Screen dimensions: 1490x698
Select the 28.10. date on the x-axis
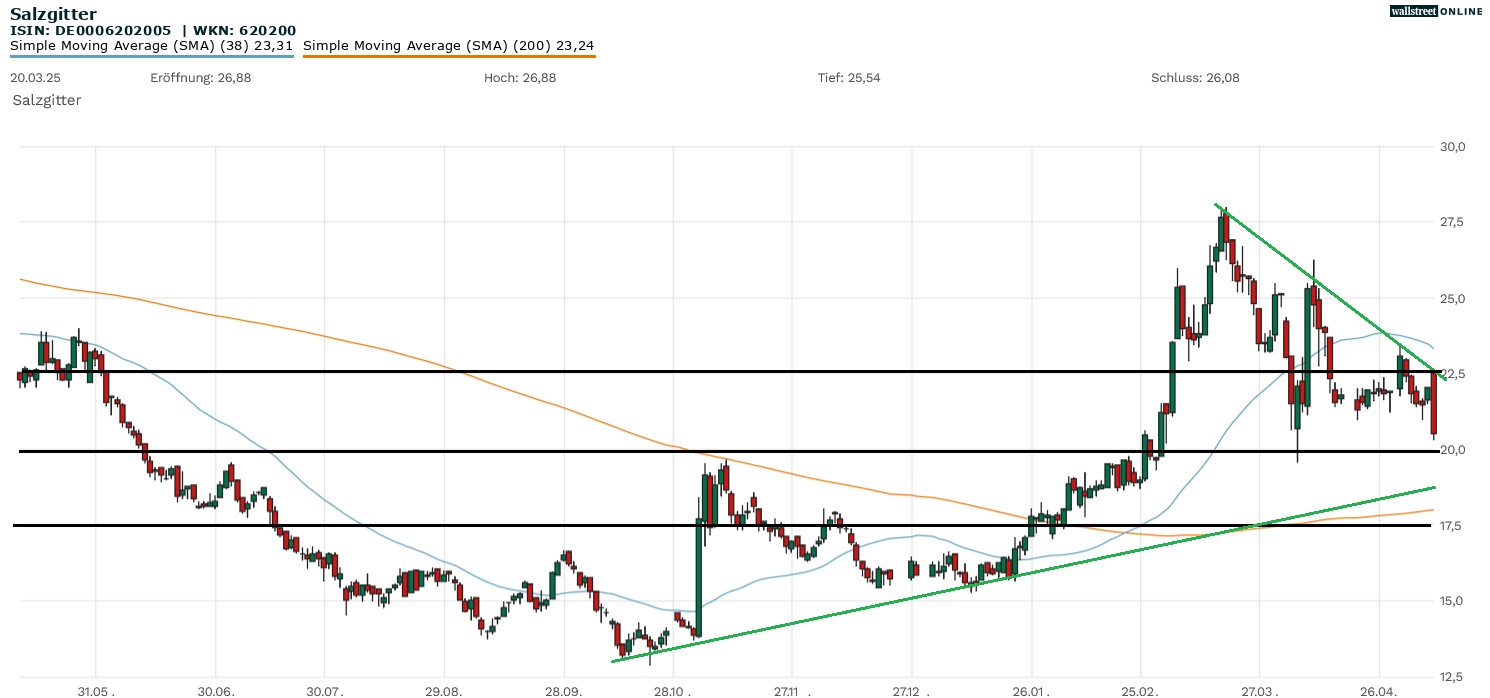pos(672,691)
